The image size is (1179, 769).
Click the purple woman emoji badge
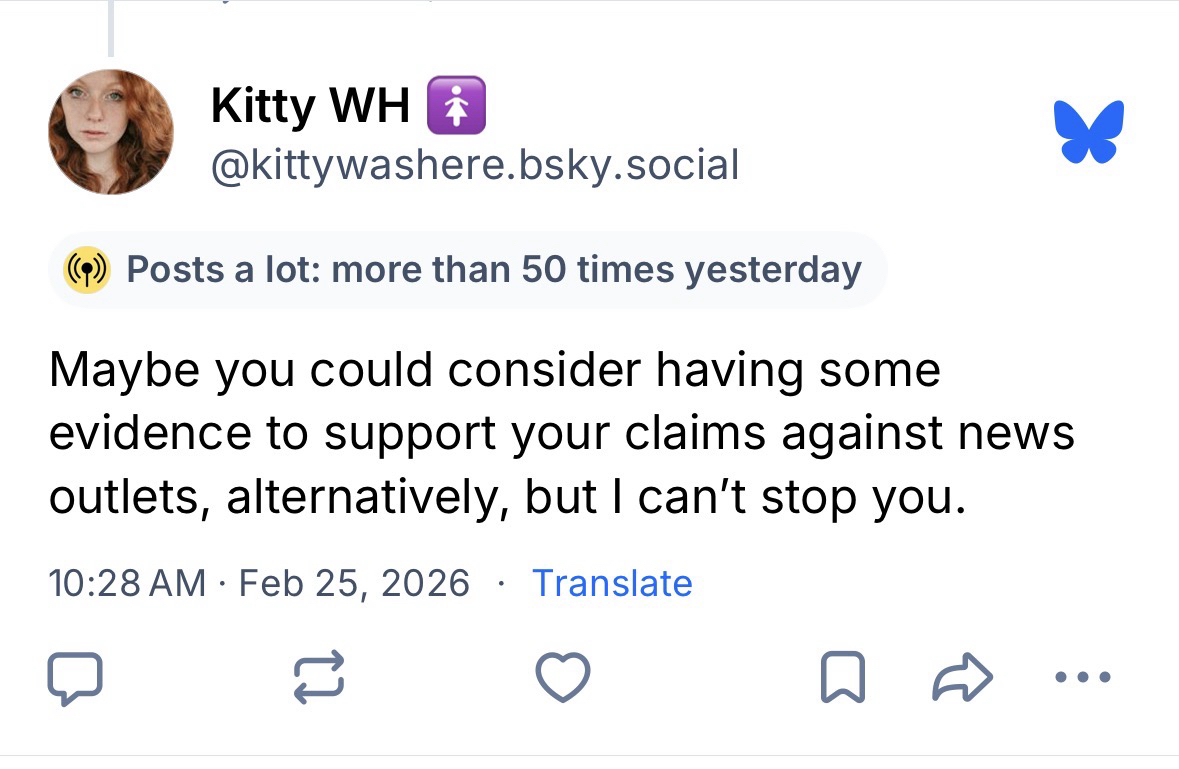[x=456, y=106]
